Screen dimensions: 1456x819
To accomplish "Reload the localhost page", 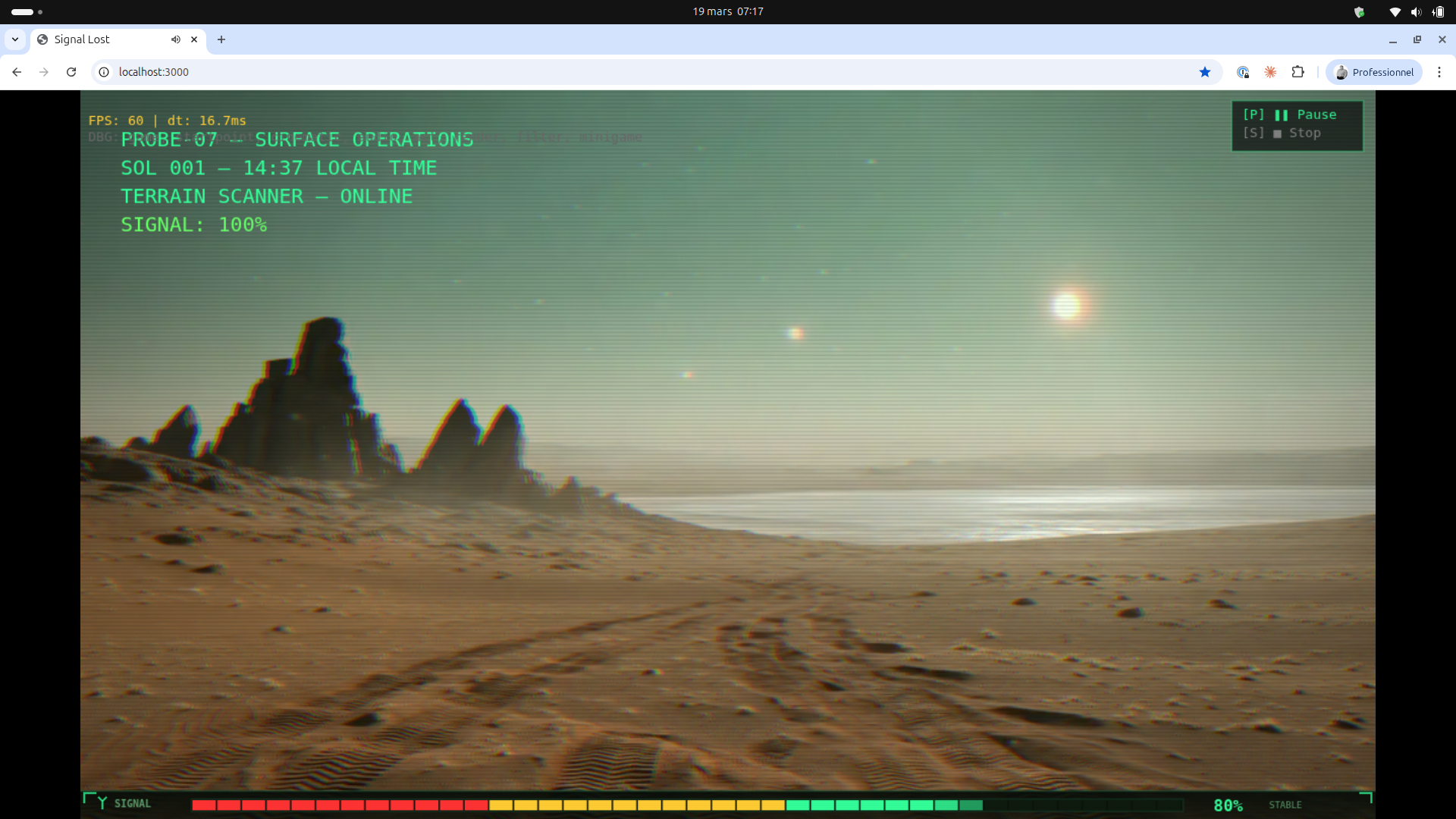I will 71,72.
